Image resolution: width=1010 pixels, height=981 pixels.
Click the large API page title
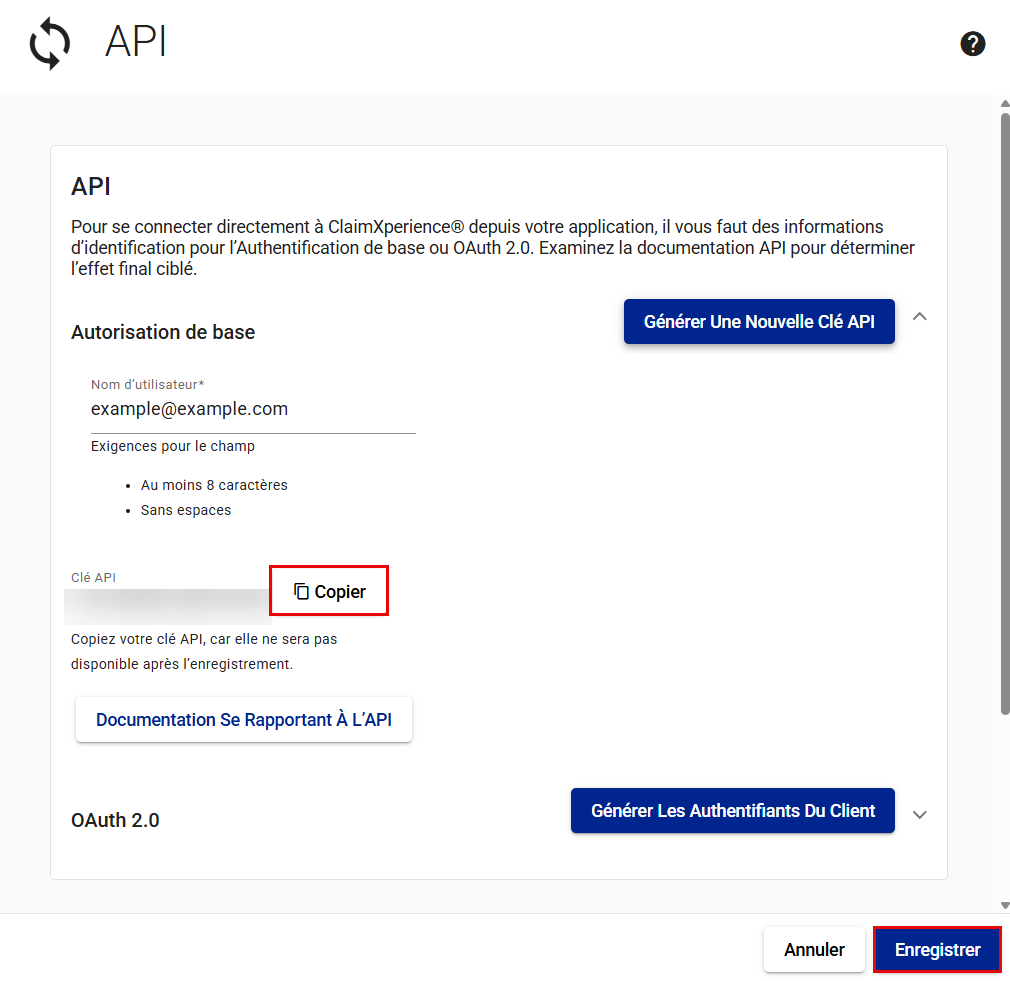tap(136, 42)
